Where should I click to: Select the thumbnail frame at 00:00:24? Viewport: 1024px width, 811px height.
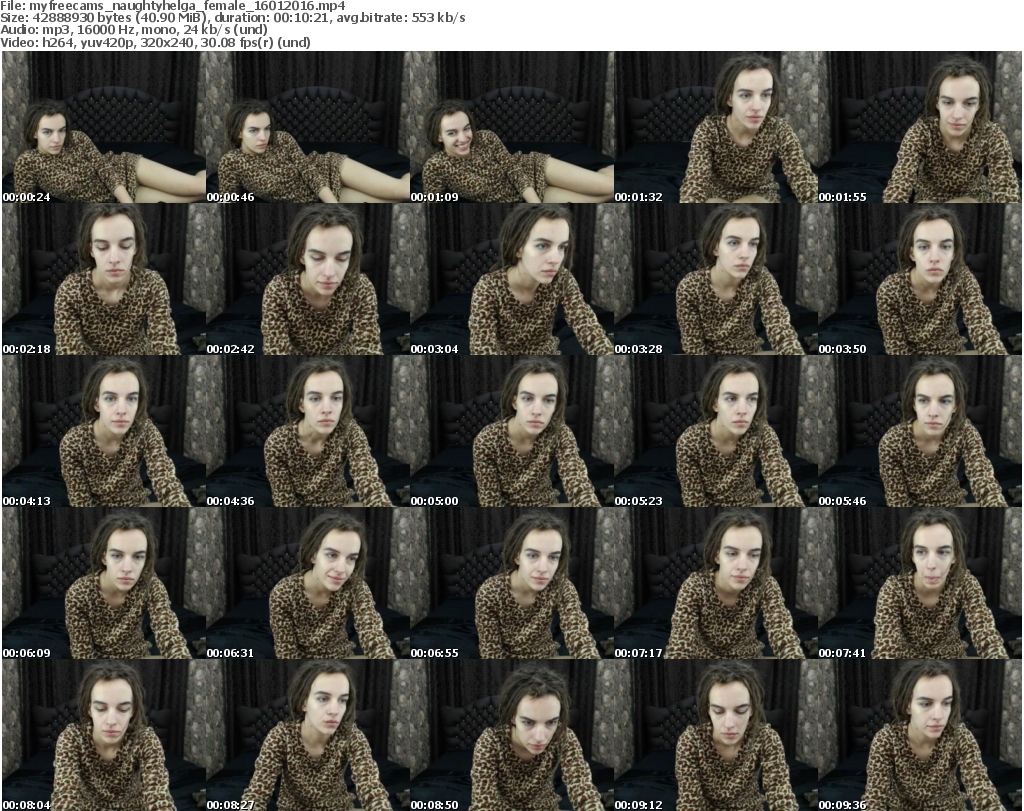point(104,127)
